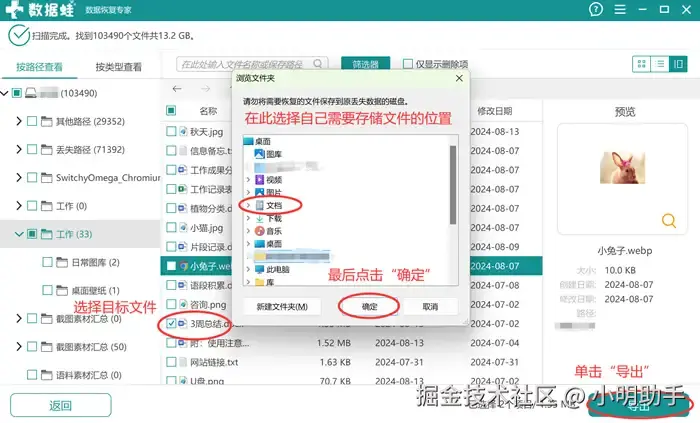Expand the 截图素材汇总 (50) tree node
700x423 pixels.
click(x=19, y=346)
